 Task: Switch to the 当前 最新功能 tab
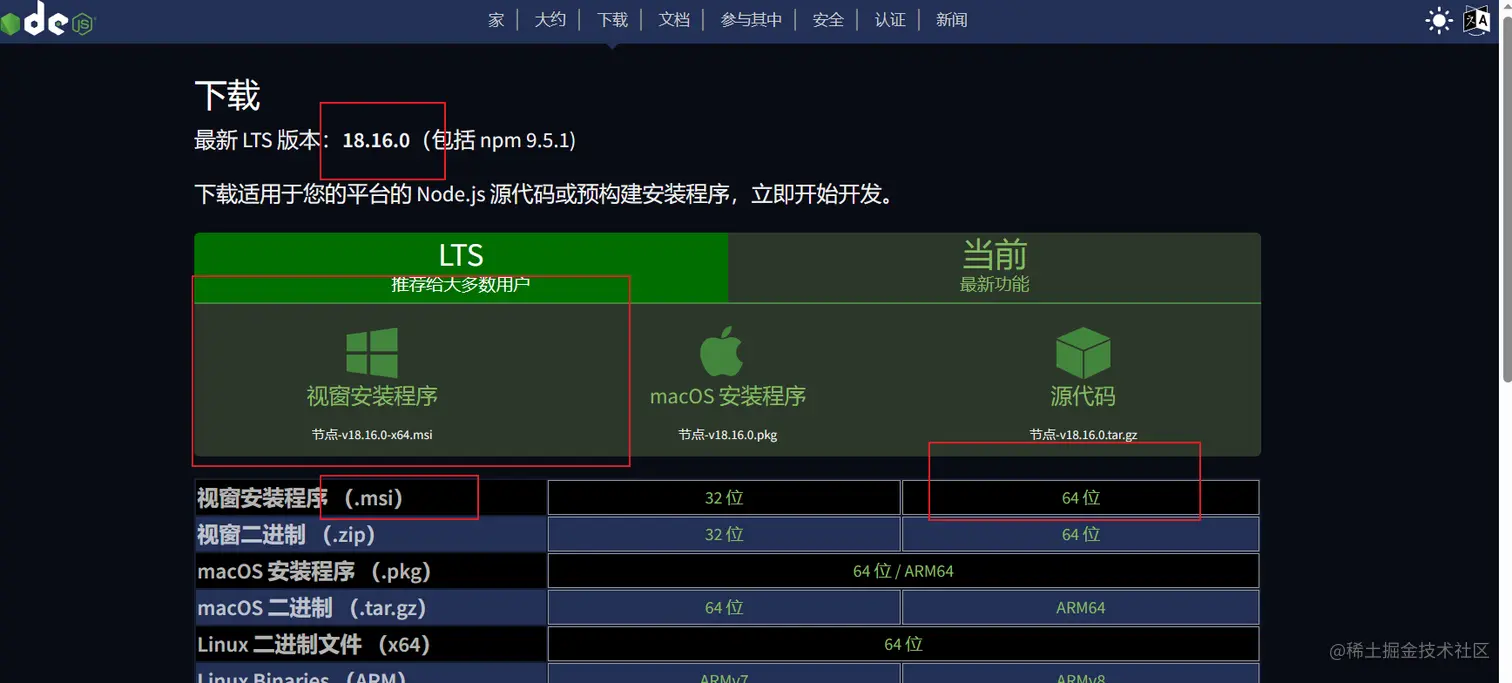(994, 267)
